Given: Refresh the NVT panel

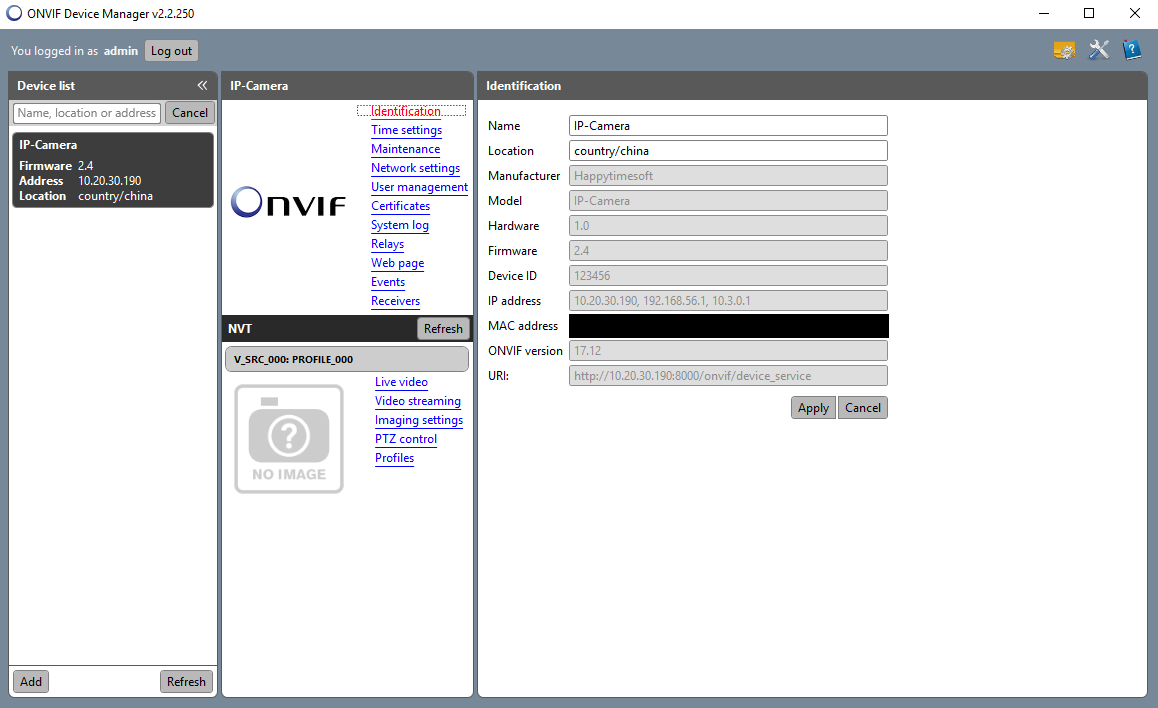Looking at the screenshot, I should click(443, 328).
